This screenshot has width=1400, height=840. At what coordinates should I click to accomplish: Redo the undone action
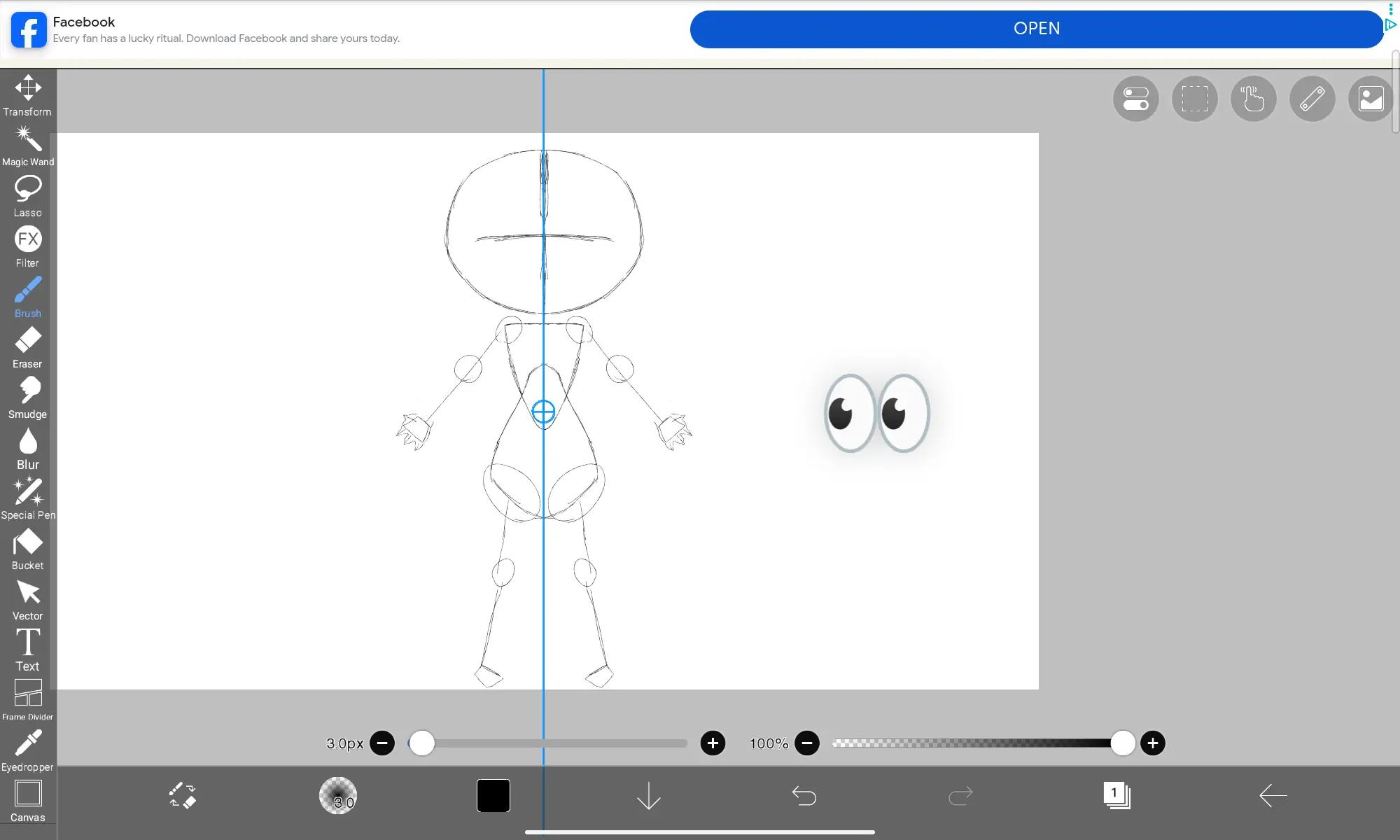(960, 796)
